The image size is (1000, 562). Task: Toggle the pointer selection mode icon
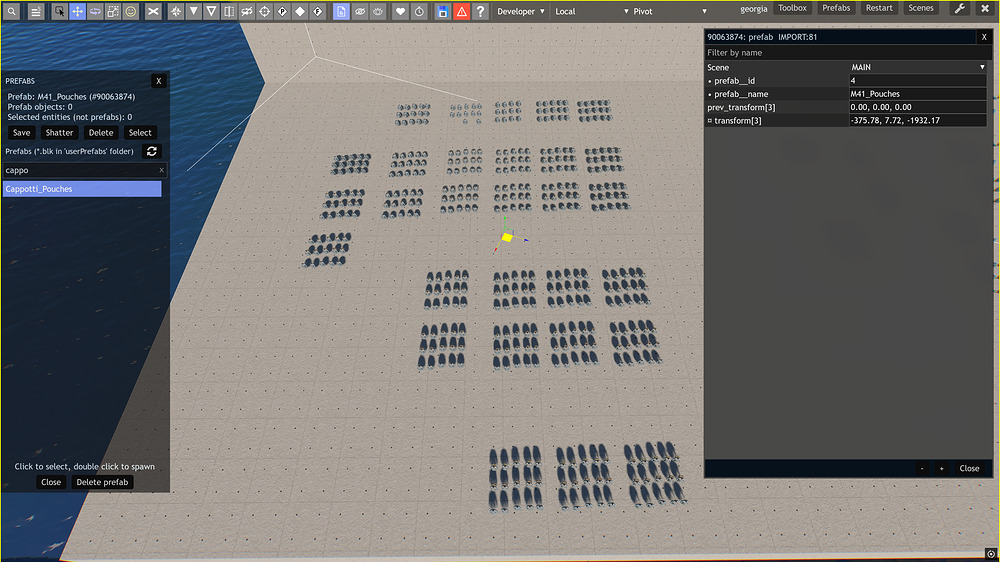(59, 11)
